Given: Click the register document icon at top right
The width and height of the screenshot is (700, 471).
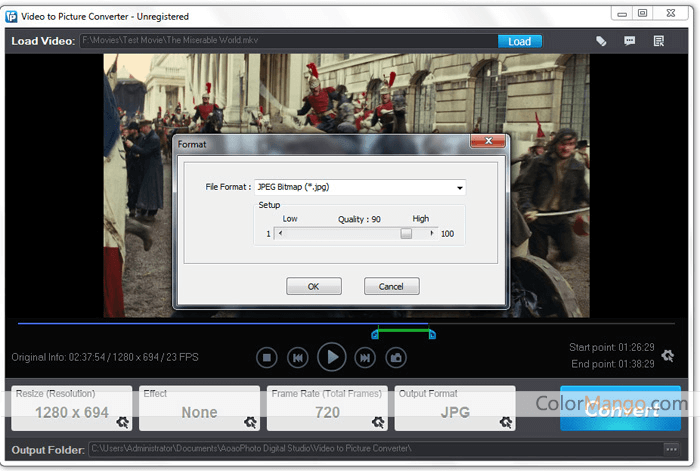Looking at the screenshot, I should click(659, 41).
